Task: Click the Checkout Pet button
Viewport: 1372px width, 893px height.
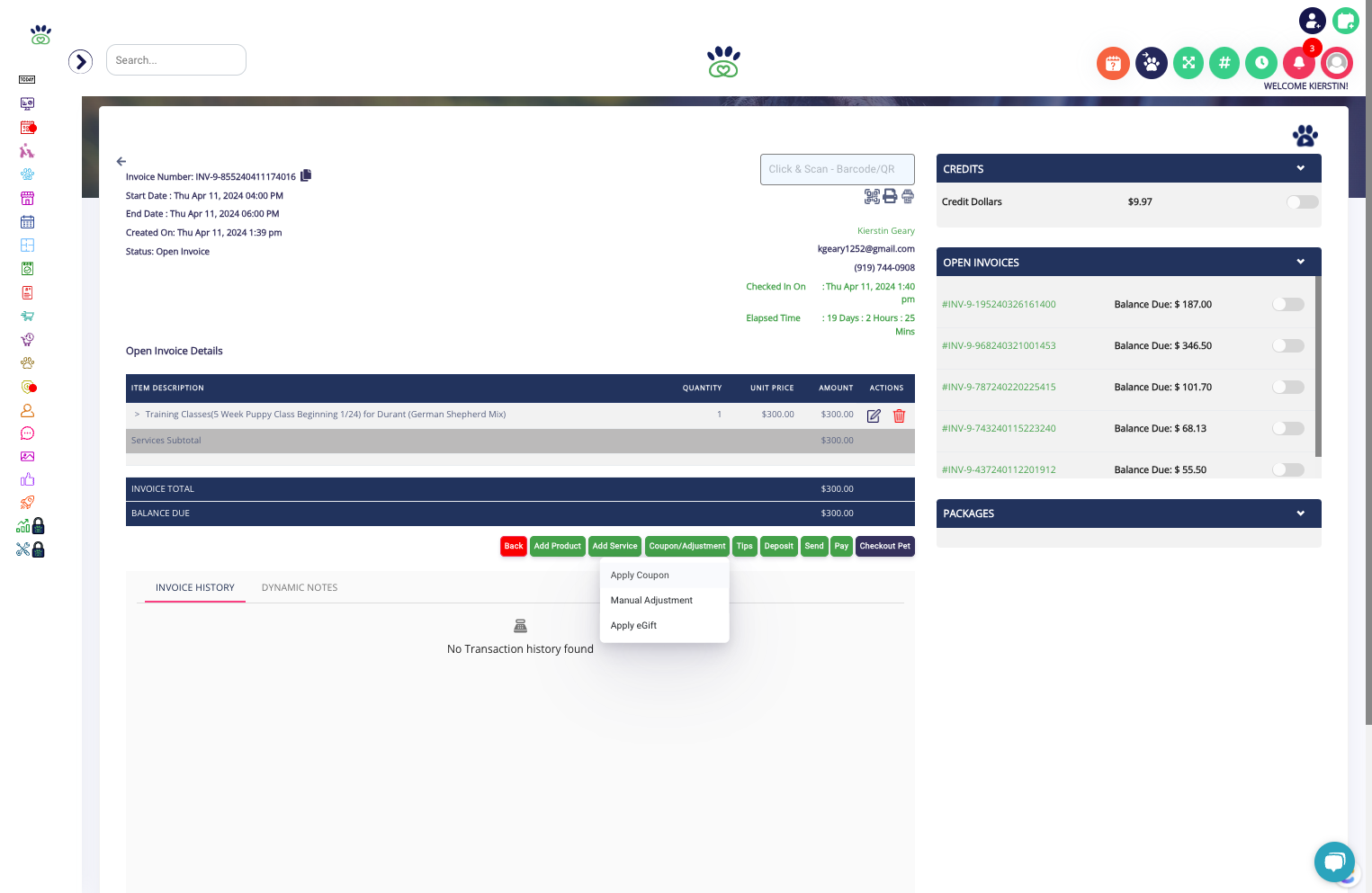Action: [885, 546]
